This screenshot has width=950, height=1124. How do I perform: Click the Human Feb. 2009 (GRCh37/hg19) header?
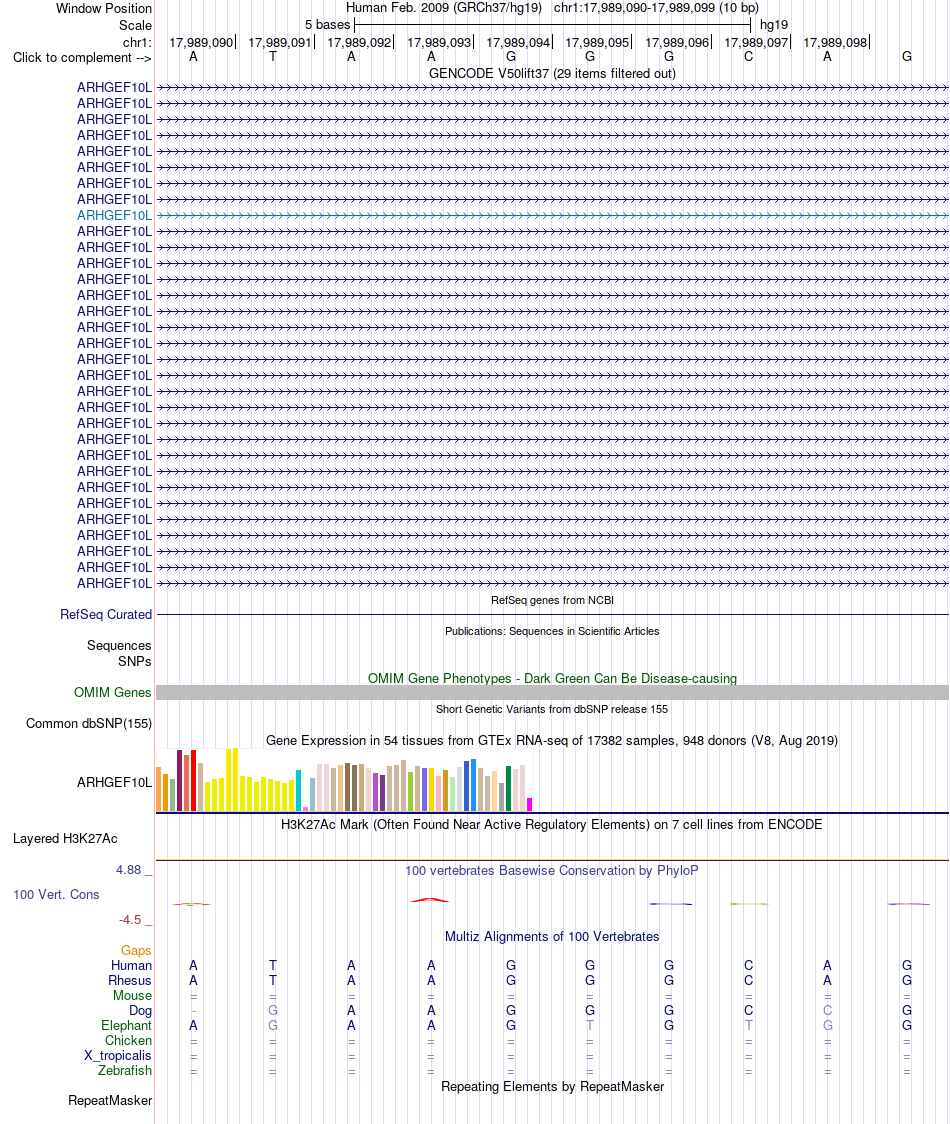coord(444,8)
